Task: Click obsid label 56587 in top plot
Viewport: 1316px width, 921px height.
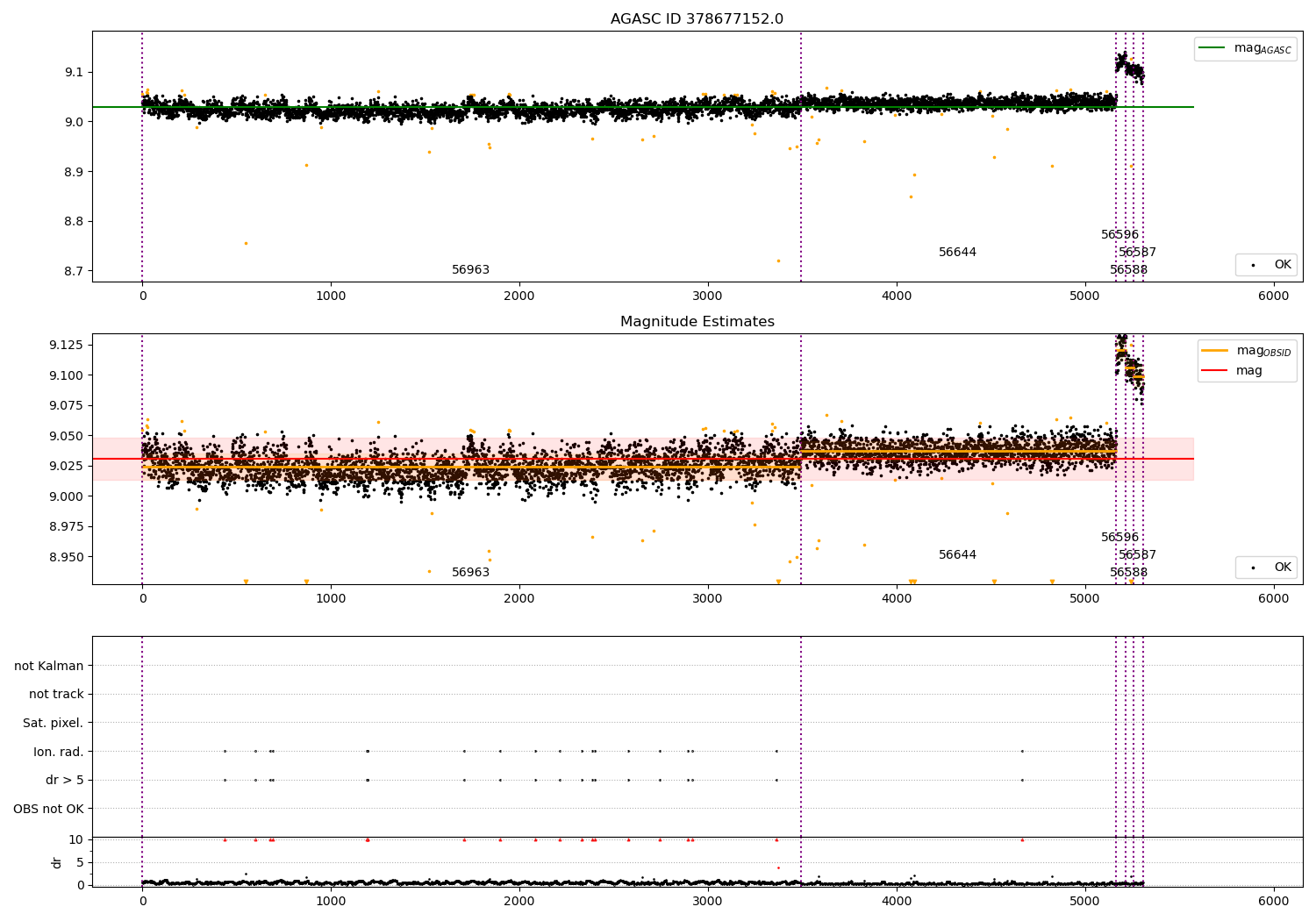Action: (x=1138, y=253)
